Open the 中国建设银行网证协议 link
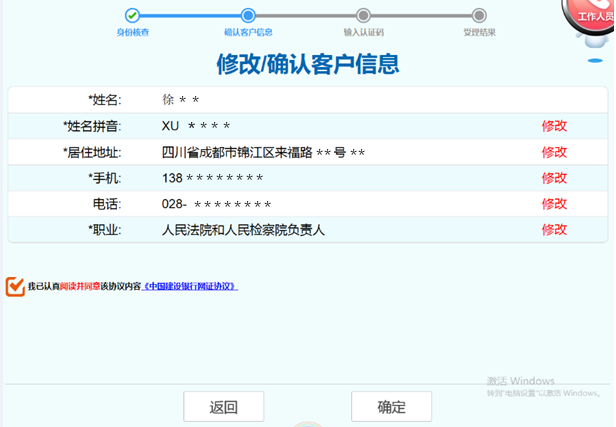 [x=190, y=287]
